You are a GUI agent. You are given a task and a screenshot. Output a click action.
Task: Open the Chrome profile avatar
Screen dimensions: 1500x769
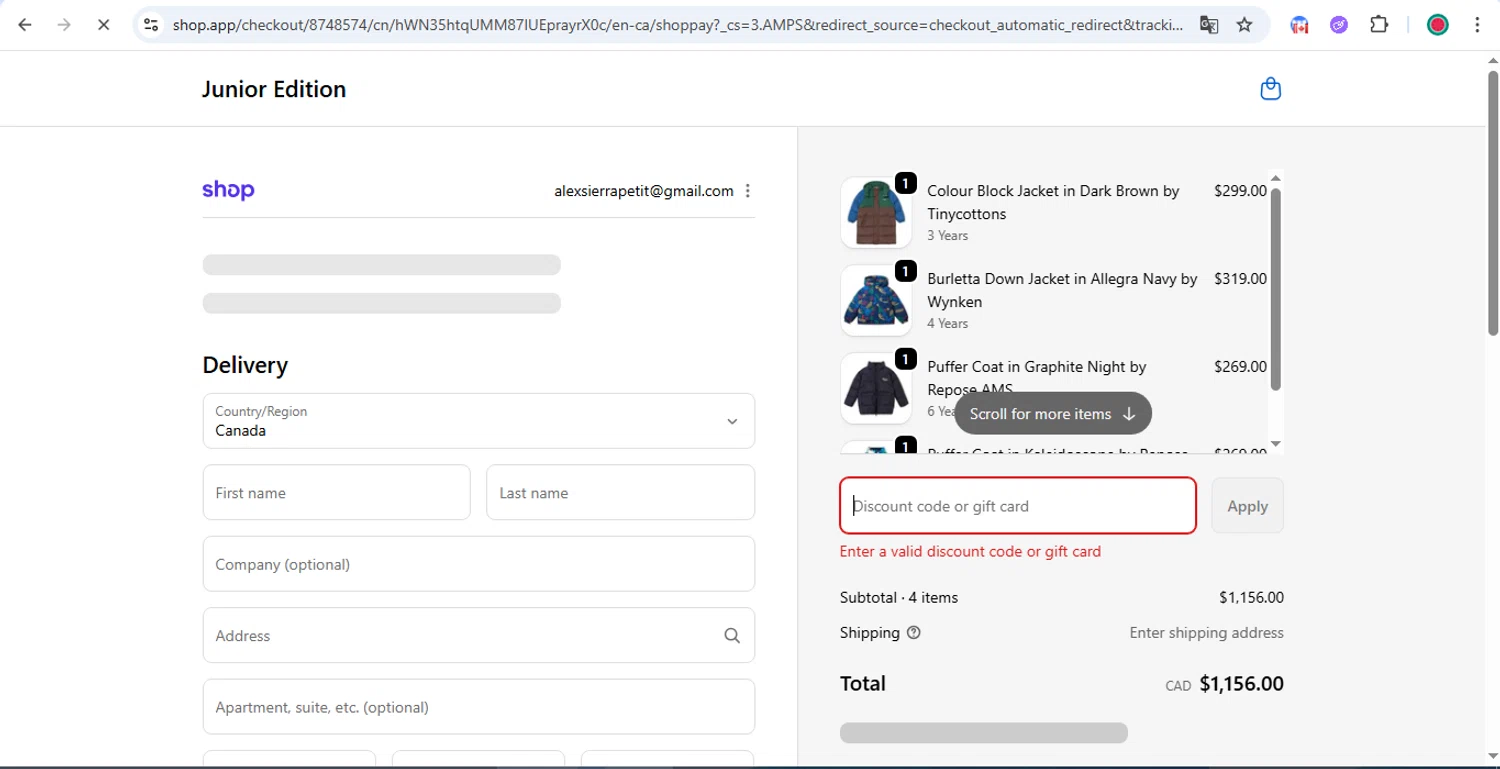point(1437,25)
